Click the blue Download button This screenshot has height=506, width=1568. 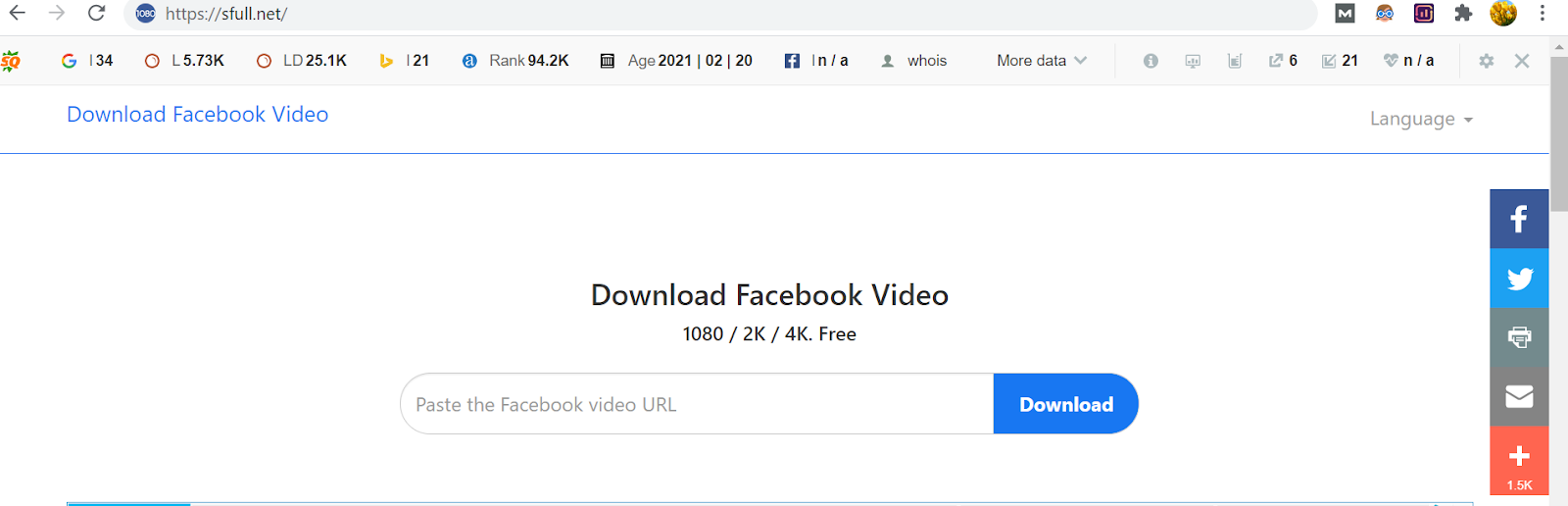pos(1066,404)
